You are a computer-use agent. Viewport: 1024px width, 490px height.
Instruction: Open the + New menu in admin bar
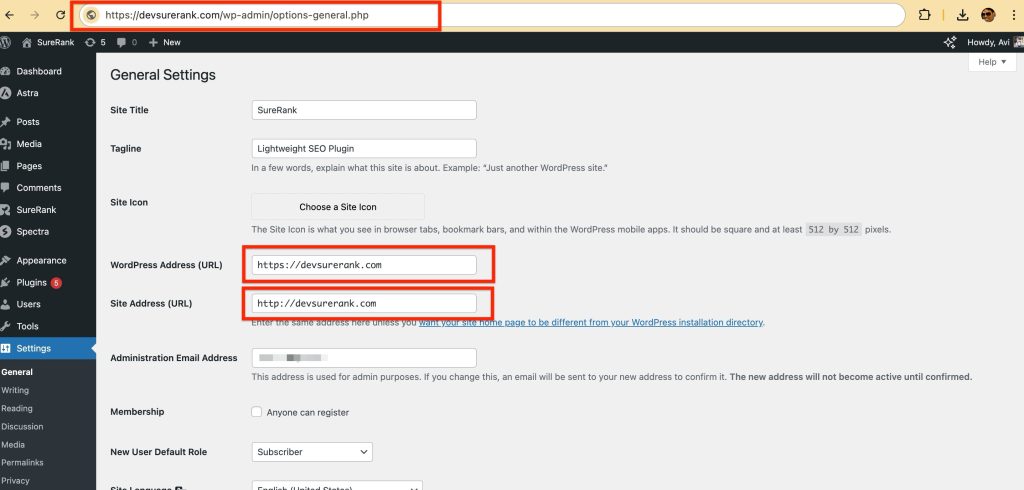pyautogui.click(x=164, y=42)
